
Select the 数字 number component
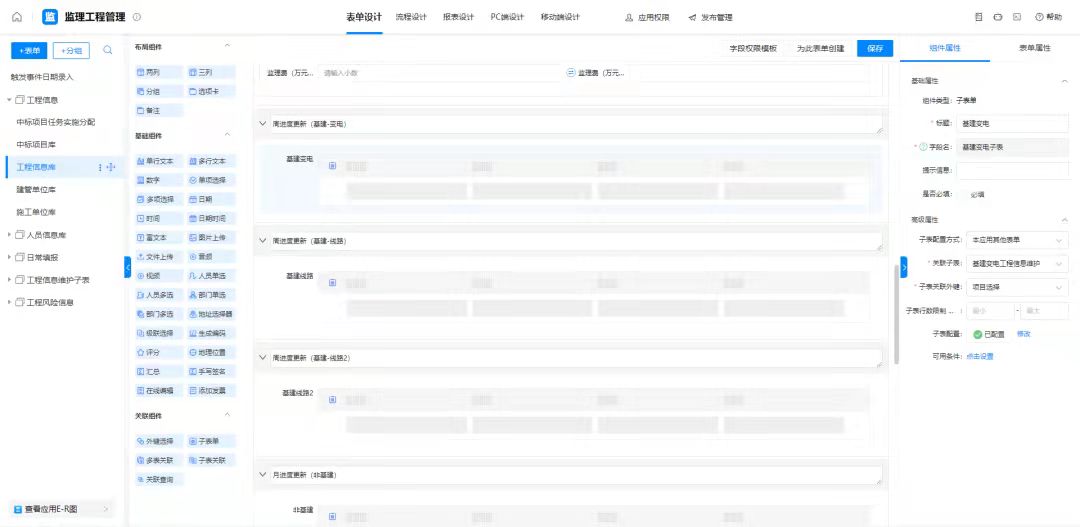(x=158, y=180)
